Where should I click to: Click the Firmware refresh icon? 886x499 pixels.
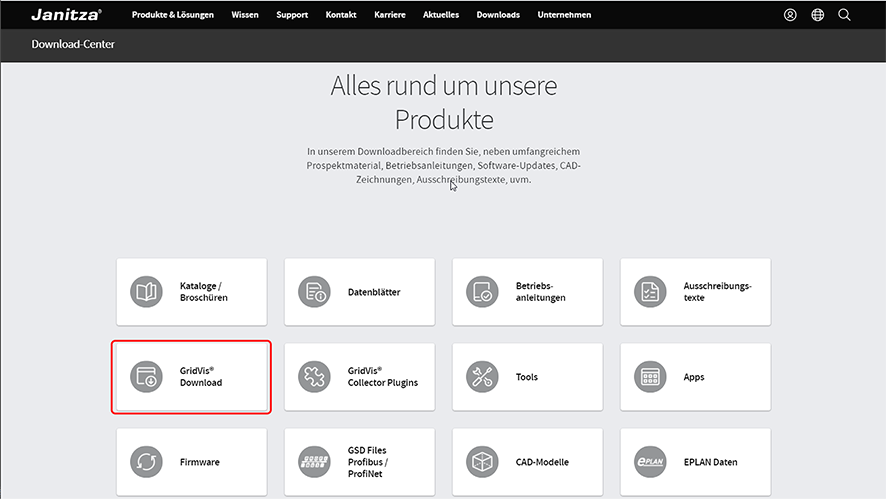point(146,462)
